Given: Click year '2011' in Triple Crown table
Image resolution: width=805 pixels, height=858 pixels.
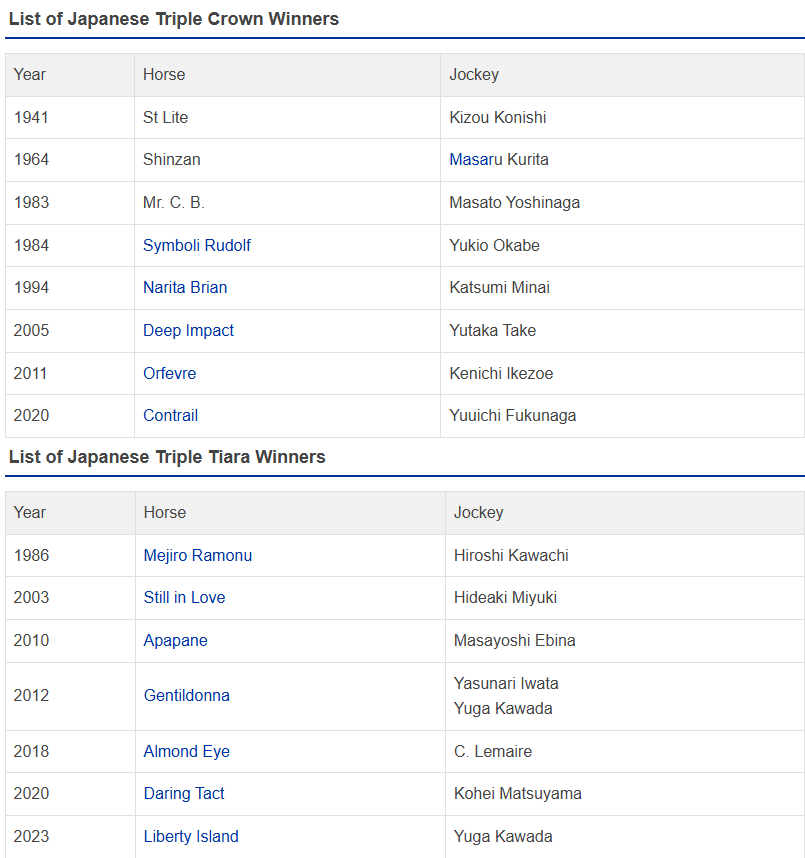Looking at the screenshot, I should coord(30,373).
